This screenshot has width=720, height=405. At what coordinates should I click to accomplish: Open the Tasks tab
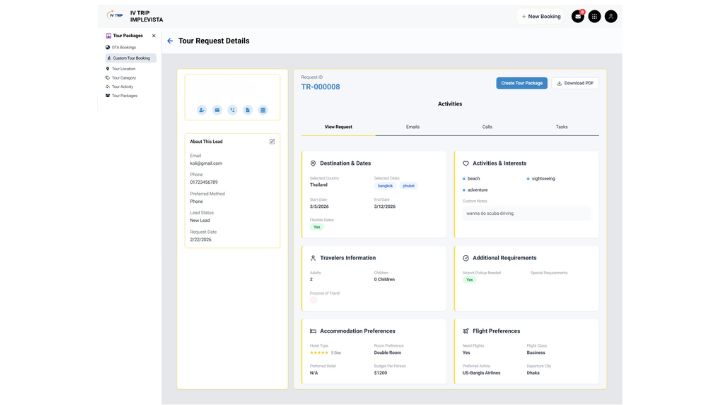pyautogui.click(x=561, y=127)
